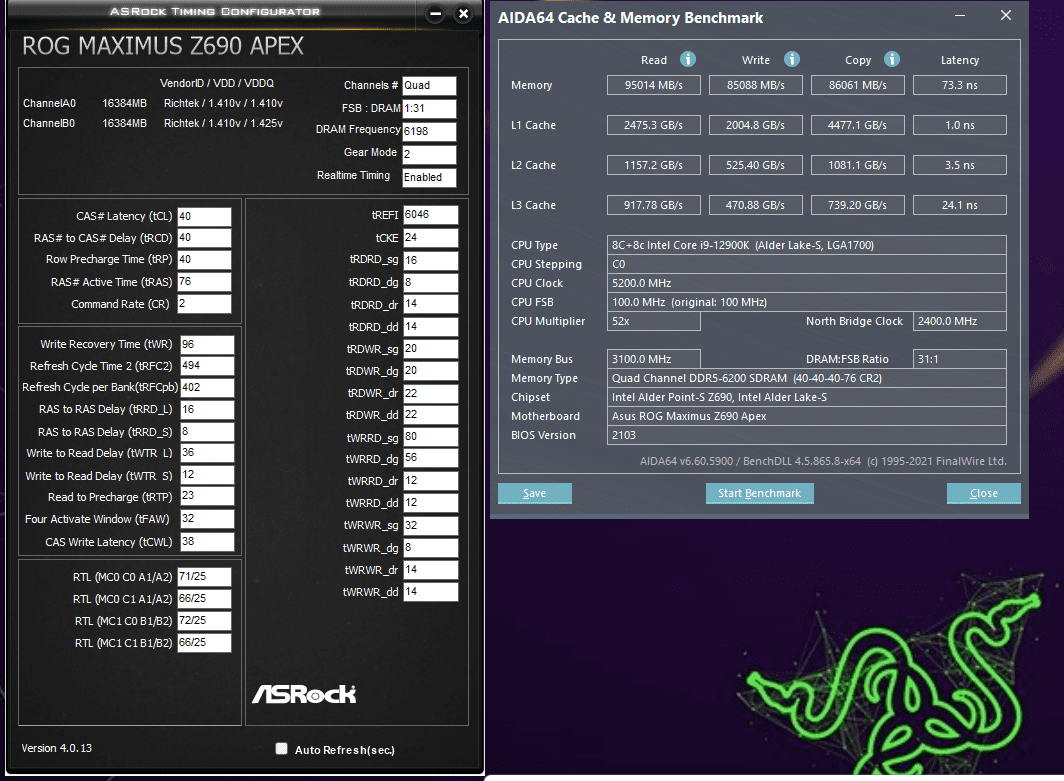Click the Memory Type value field
Image resolution: width=1064 pixels, height=781 pixels.
pos(806,378)
